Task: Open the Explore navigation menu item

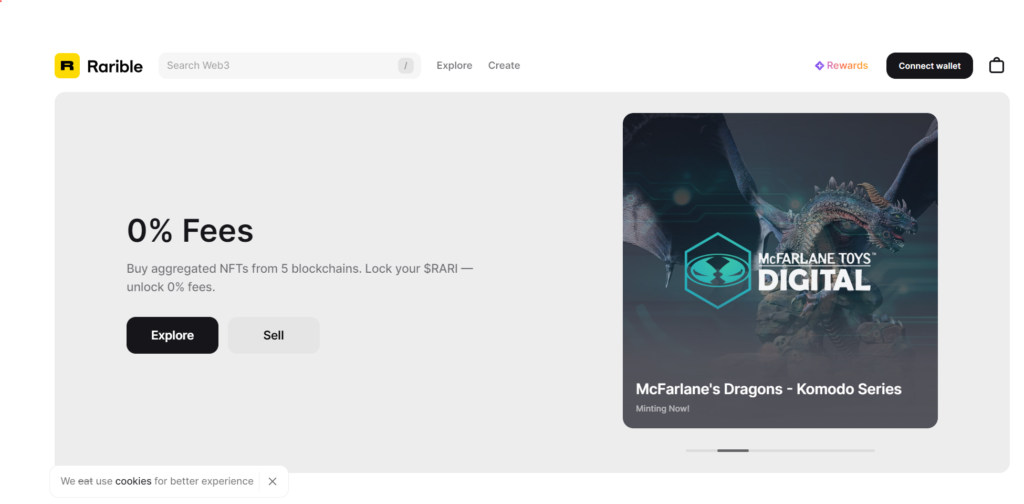Action: pos(454,65)
